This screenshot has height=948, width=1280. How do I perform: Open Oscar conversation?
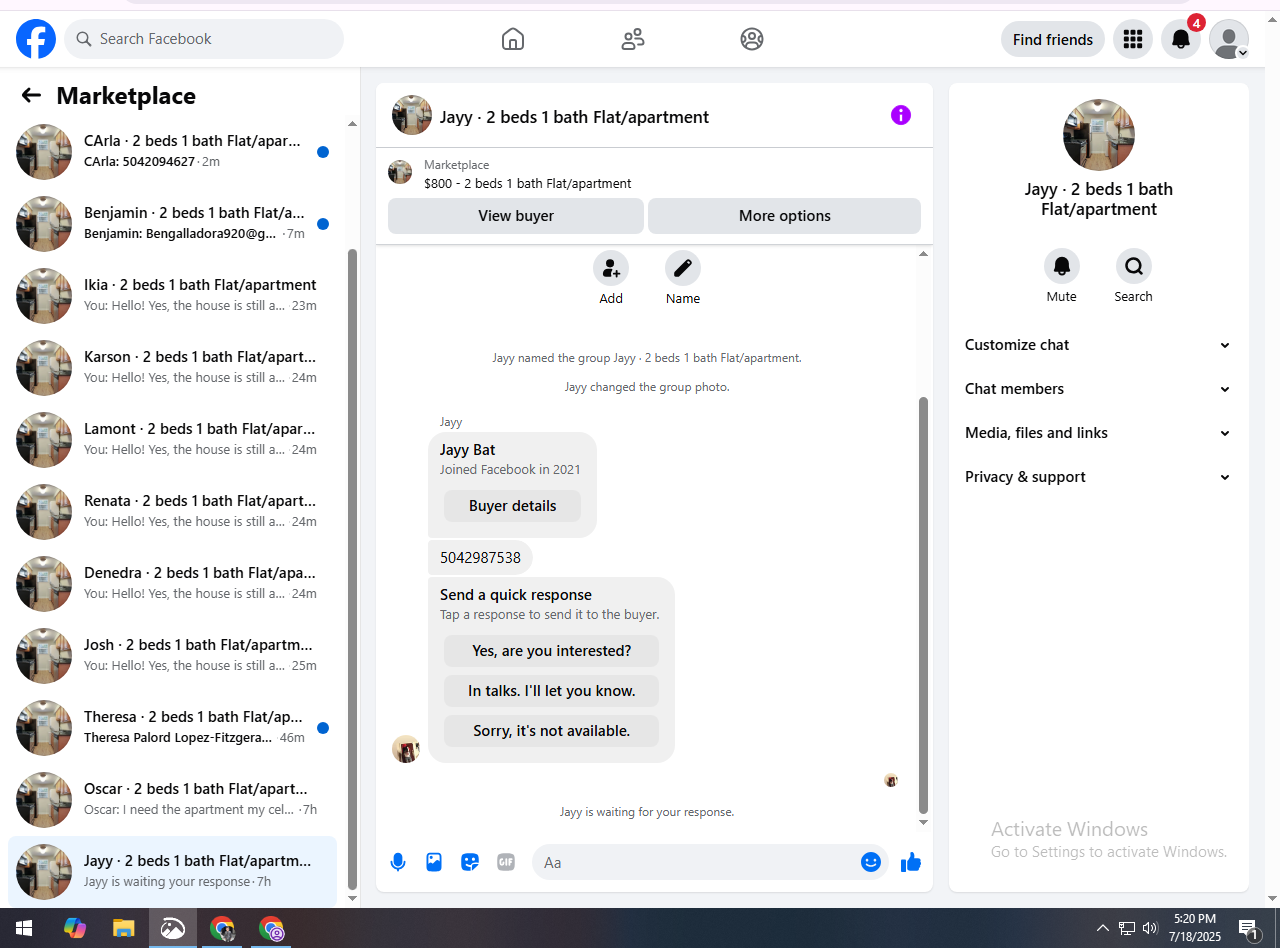click(x=172, y=800)
